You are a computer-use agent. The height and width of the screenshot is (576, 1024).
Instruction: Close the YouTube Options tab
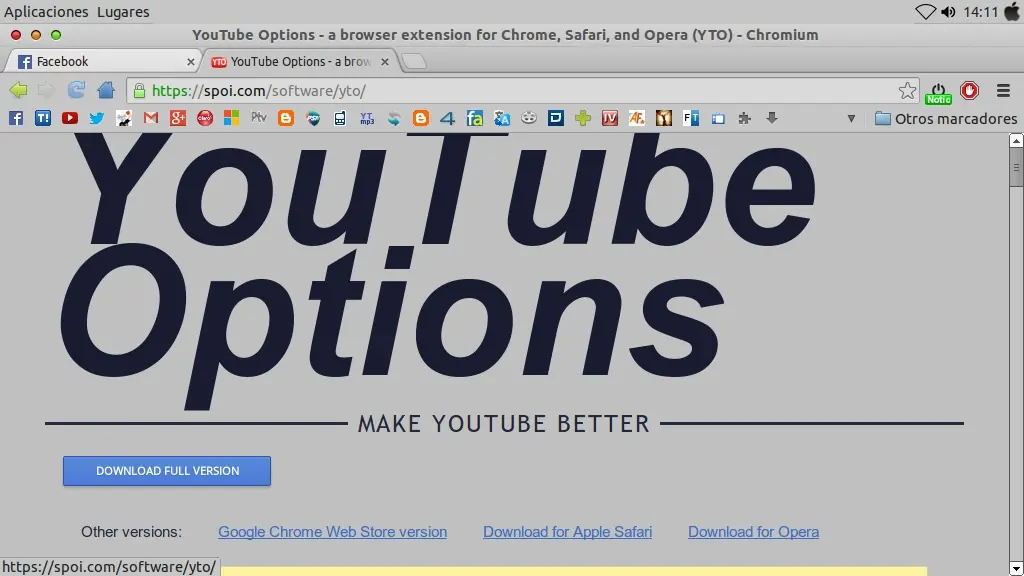pyautogui.click(x=385, y=61)
